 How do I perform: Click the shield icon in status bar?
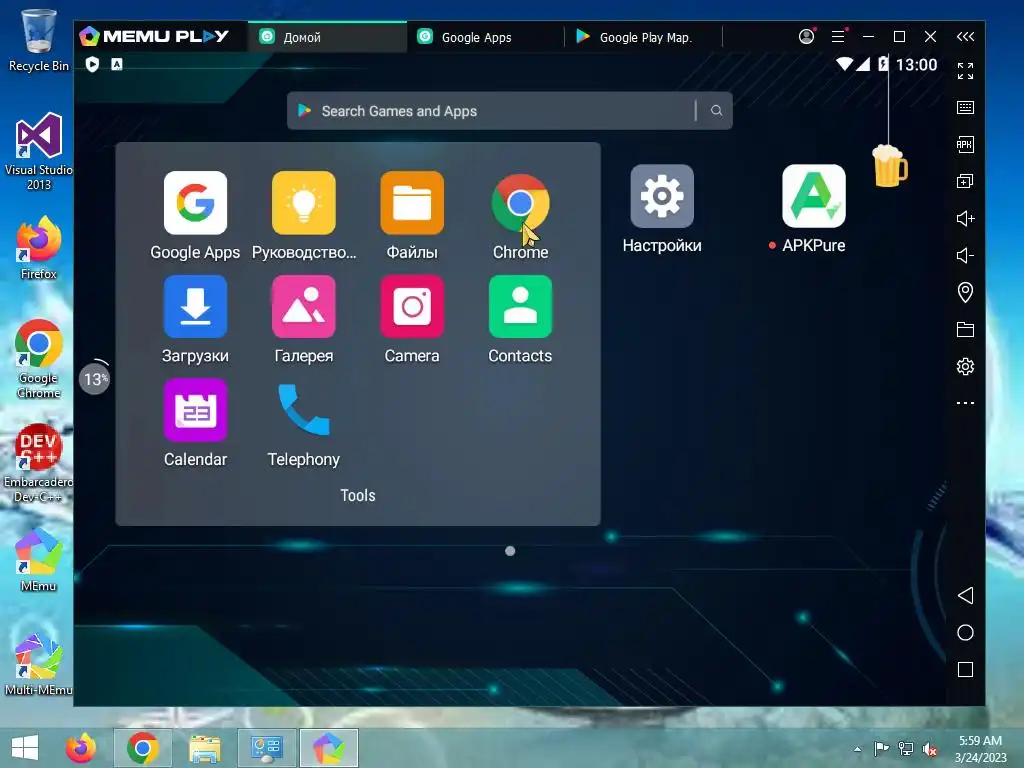92,64
